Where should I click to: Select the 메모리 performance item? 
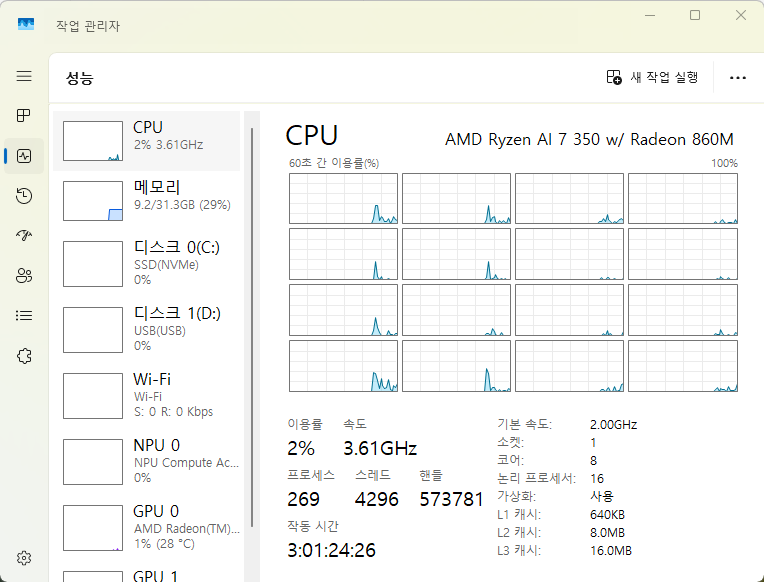150,200
